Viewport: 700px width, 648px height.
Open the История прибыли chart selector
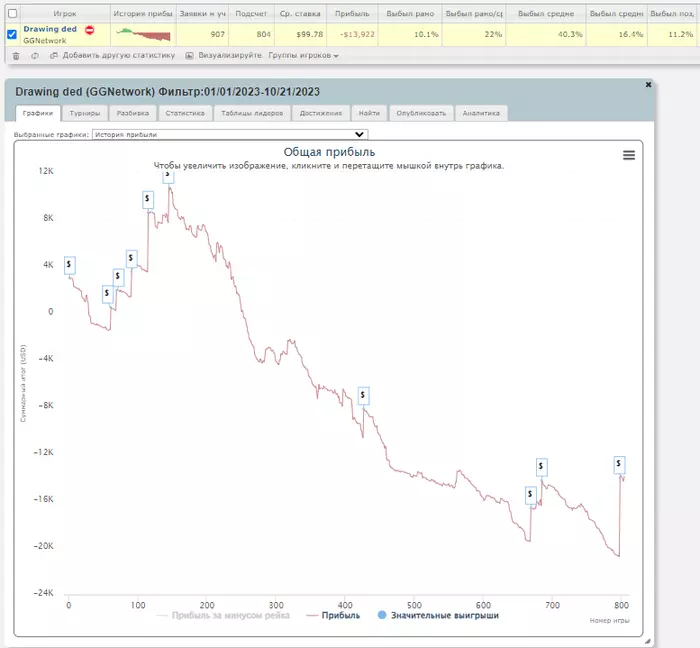[230, 134]
